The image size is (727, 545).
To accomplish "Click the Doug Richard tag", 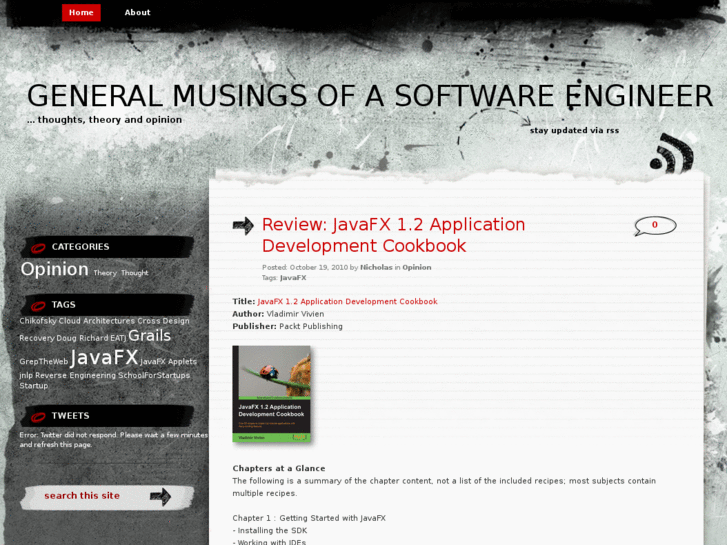I will tap(82, 338).
